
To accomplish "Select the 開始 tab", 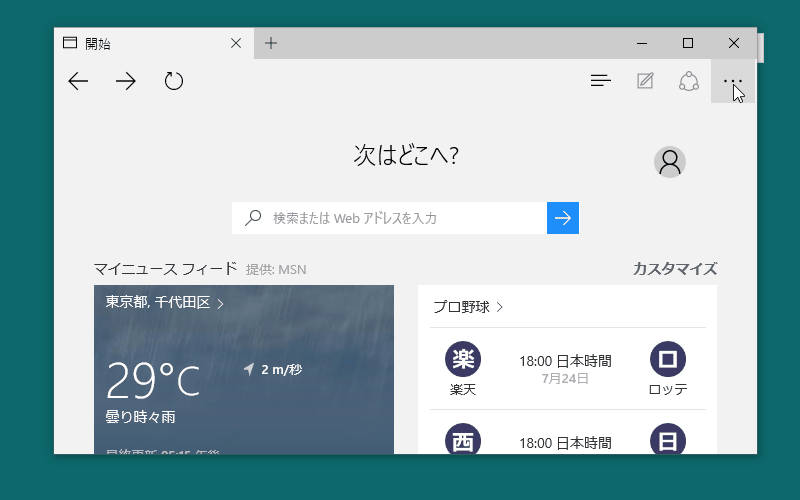I will (154, 43).
